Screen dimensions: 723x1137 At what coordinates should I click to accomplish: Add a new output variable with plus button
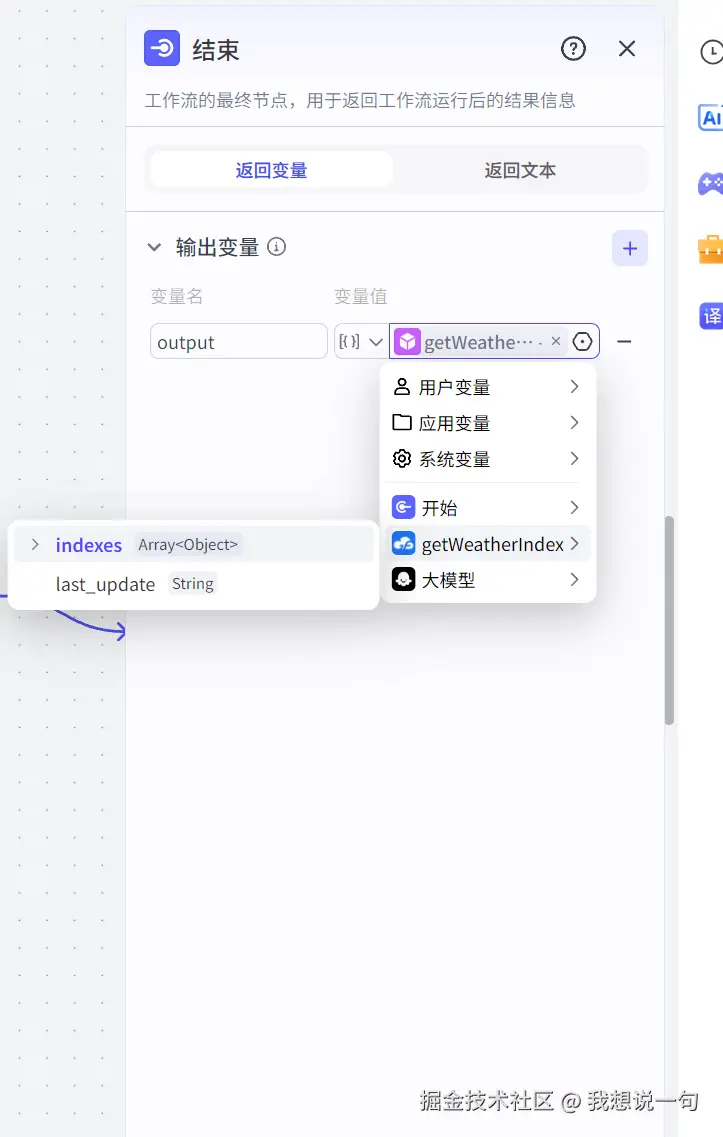pyautogui.click(x=629, y=249)
